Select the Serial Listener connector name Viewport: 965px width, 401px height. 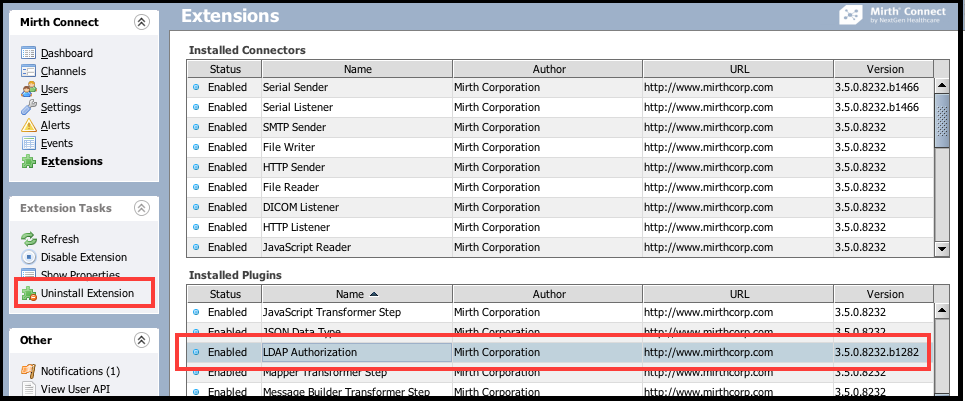(298, 107)
